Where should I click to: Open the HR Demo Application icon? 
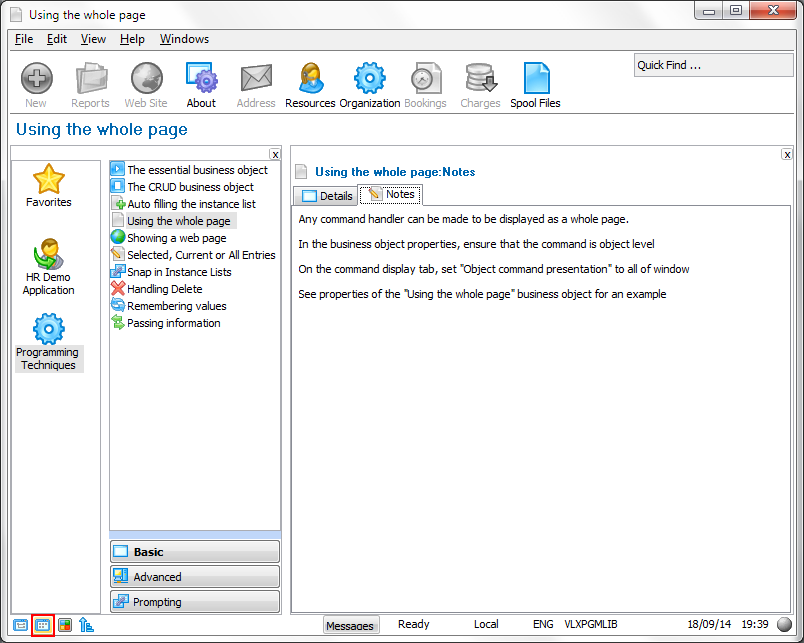click(49, 253)
